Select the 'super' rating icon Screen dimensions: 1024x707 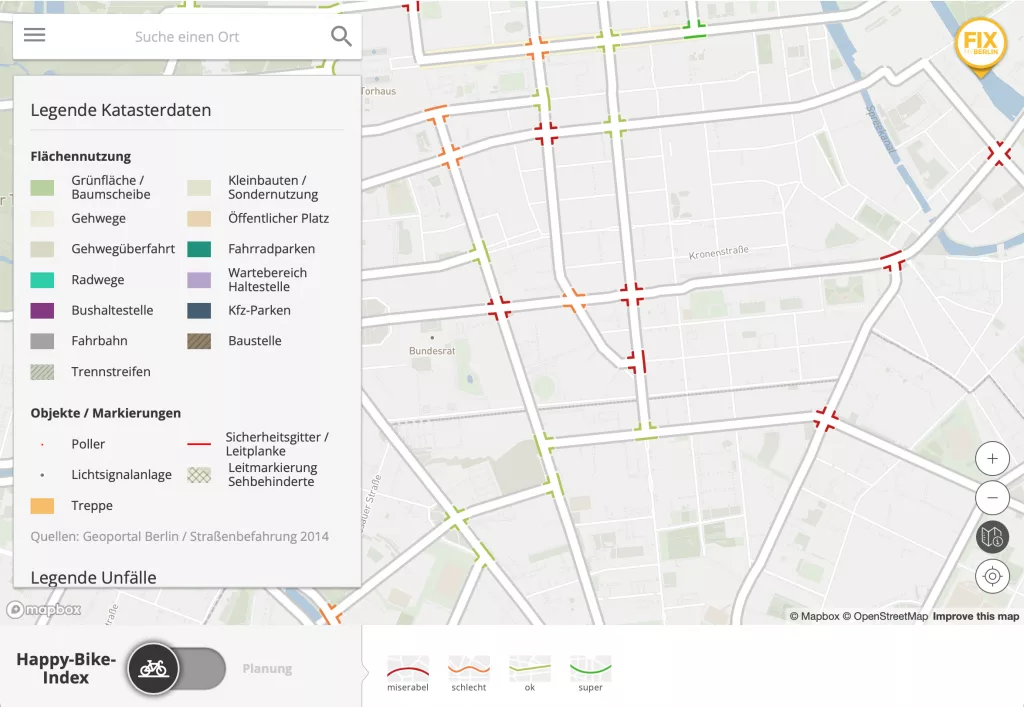(x=590, y=665)
